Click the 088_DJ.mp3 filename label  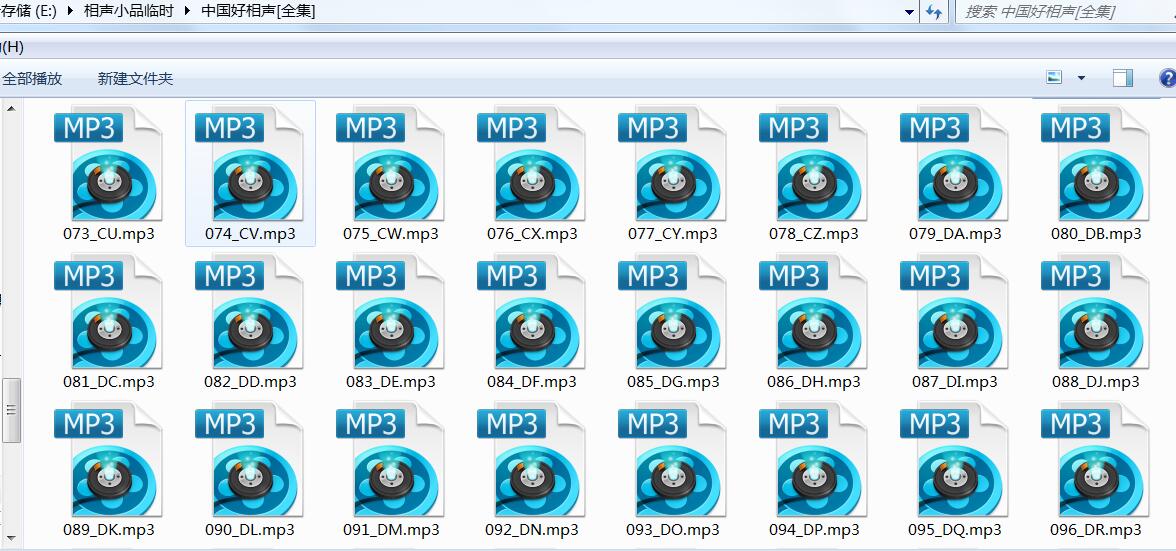pyautogui.click(x=1096, y=382)
